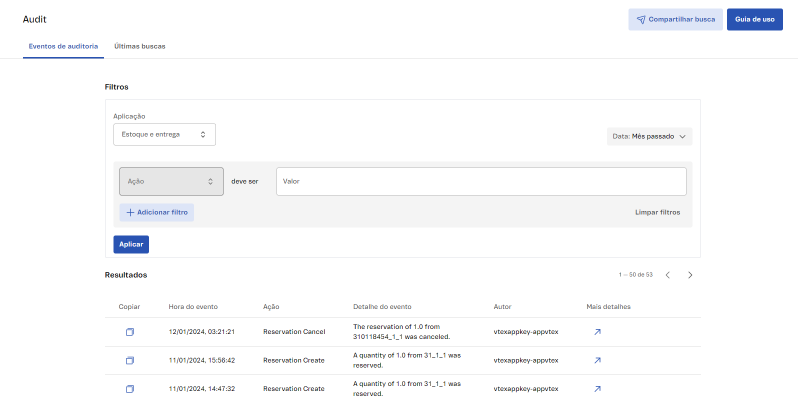Clear filters using Limpar filtros
This screenshot has width=798, height=402.
pyautogui.click(x=657, y=212)
